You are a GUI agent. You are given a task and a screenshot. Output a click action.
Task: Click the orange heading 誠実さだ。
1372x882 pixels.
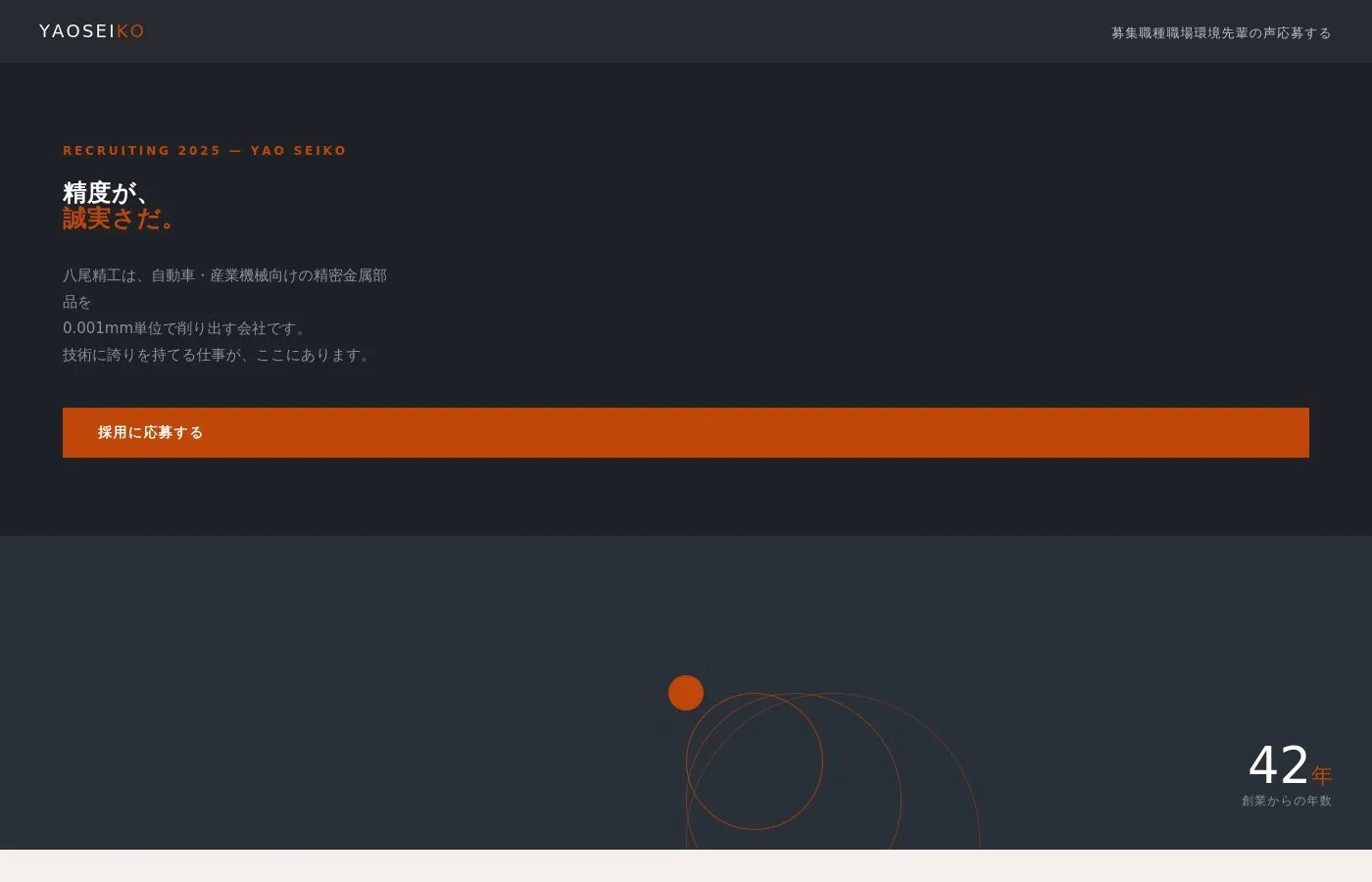click(x=119, y=219)
